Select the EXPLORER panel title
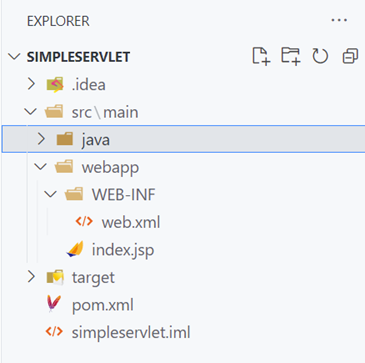 [58, 21]
